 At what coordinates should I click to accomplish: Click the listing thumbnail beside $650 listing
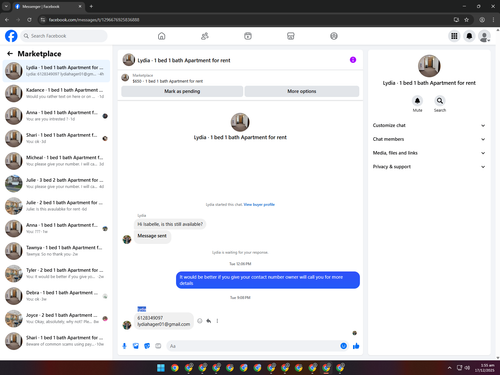(x=125, y=78)
